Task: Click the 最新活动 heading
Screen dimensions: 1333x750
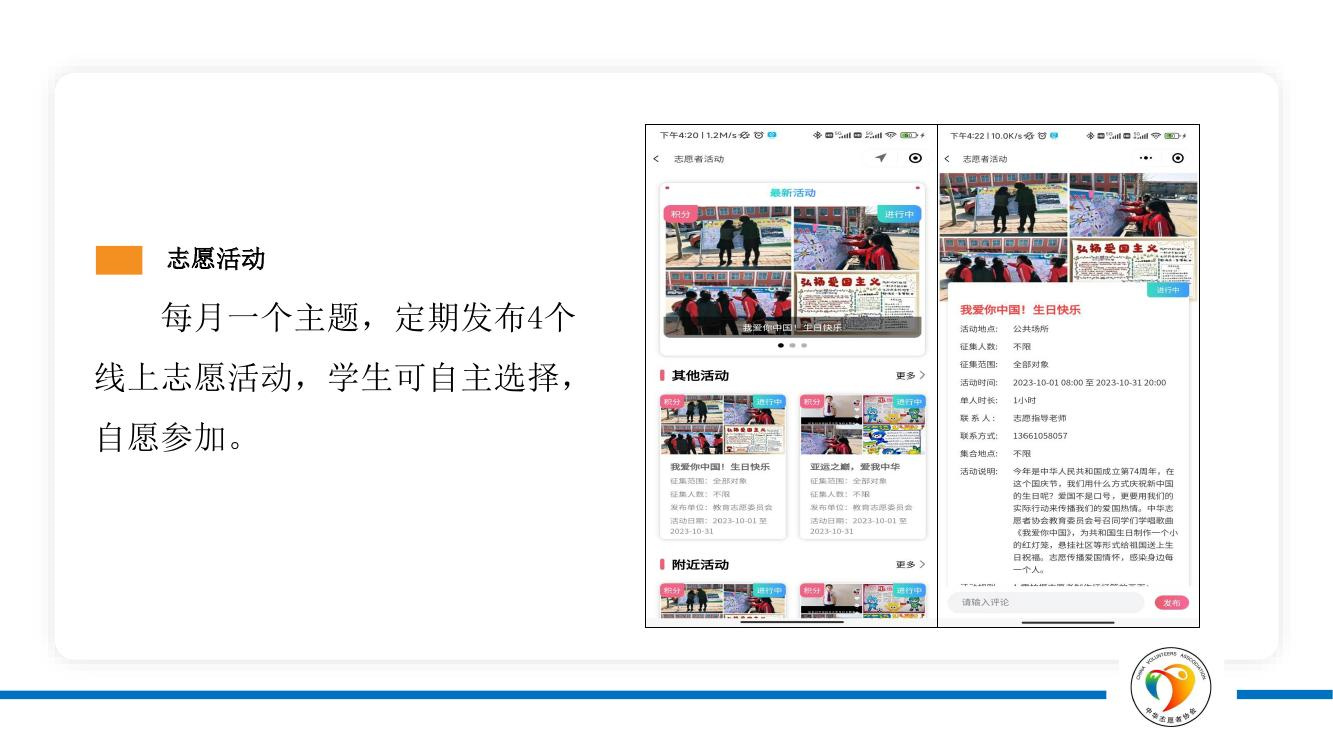Action: pos(792,193)
